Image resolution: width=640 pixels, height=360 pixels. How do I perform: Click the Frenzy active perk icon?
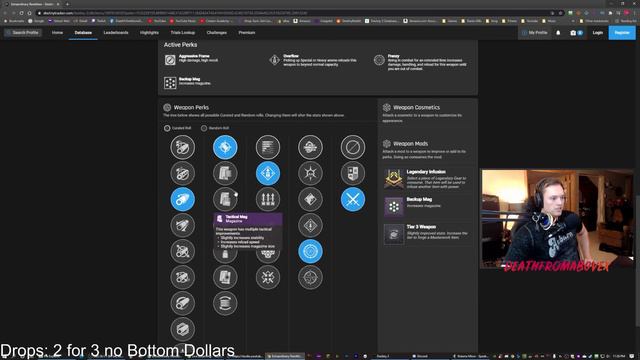tap(379, 60)
